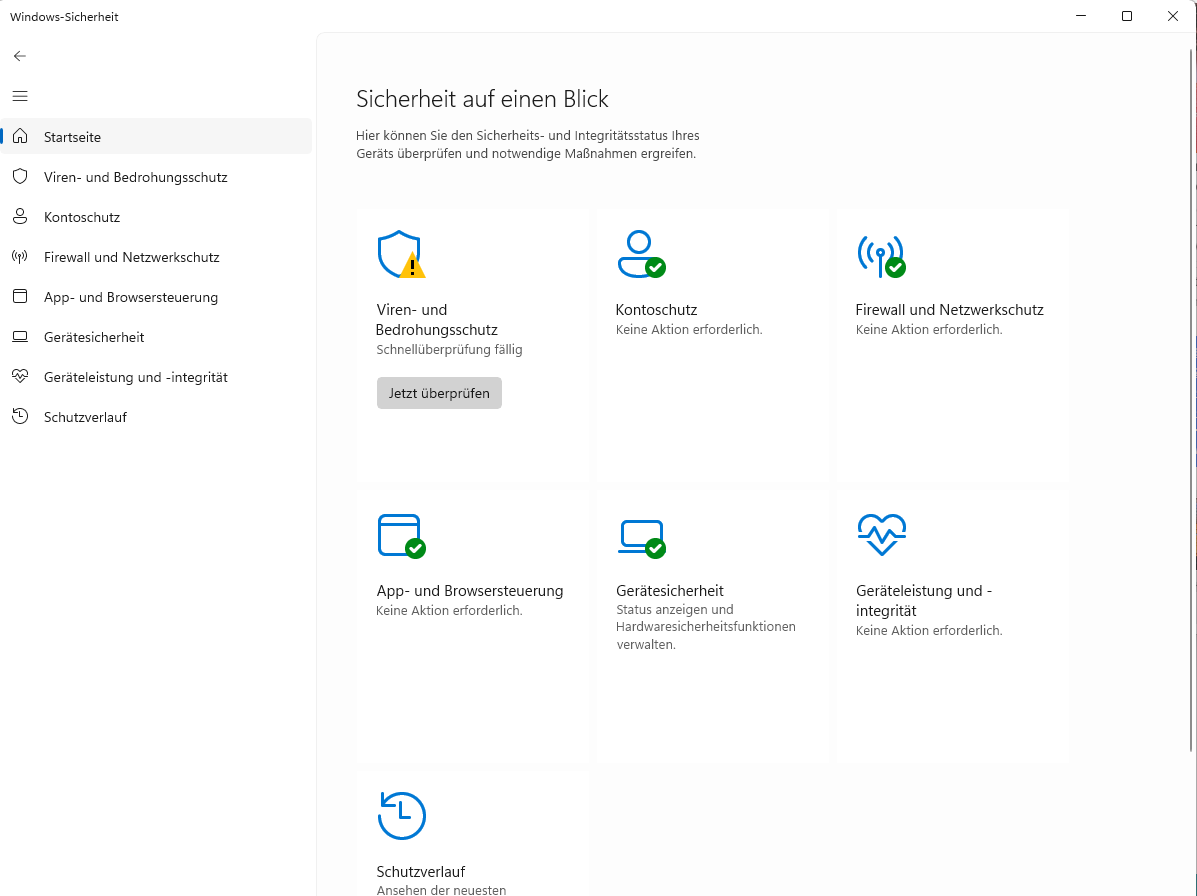Open Geräteleistung und -integrität sidebar item
This screenshot has height=896, width=1197.
coord(135,377)
